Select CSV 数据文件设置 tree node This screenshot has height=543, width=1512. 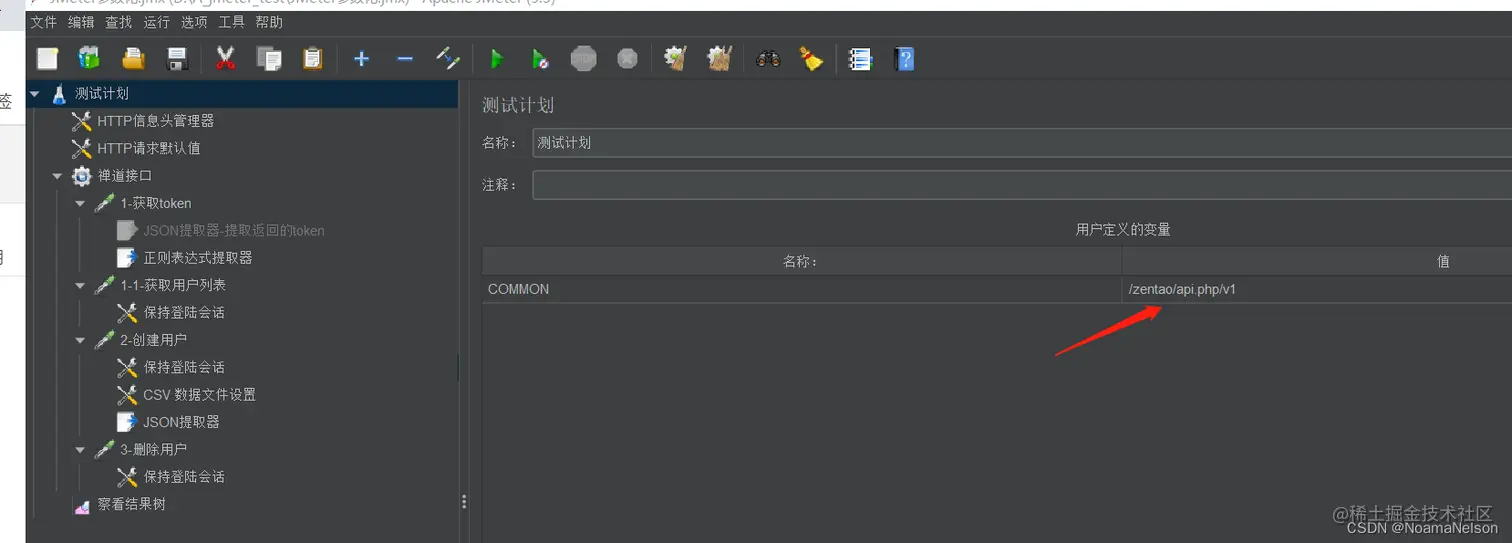click(x=200, y=395)
